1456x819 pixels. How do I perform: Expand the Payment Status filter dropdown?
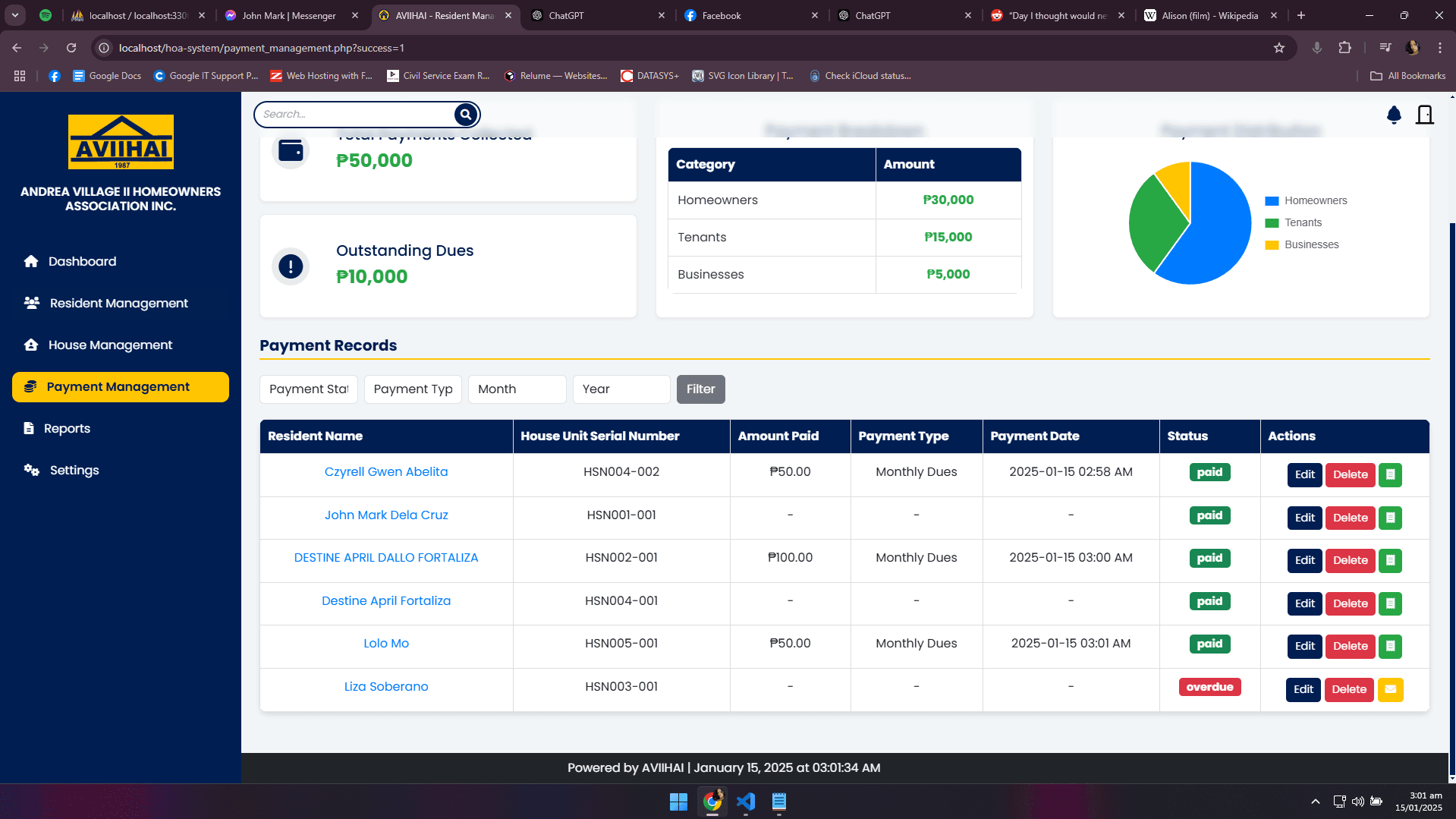[308, 389]
